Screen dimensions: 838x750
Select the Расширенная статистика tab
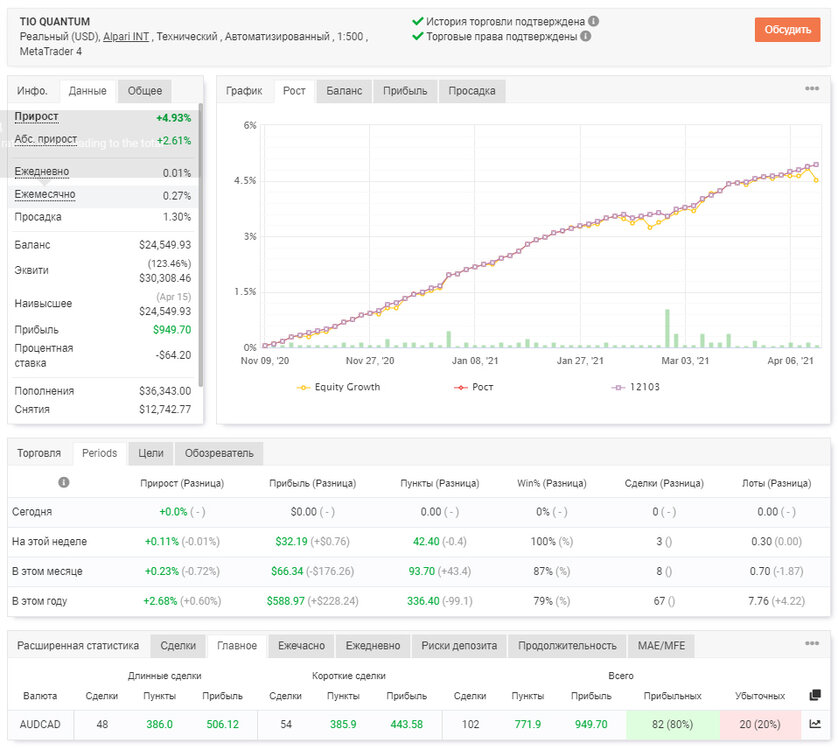pyautogui.click(x=78, y=646)
